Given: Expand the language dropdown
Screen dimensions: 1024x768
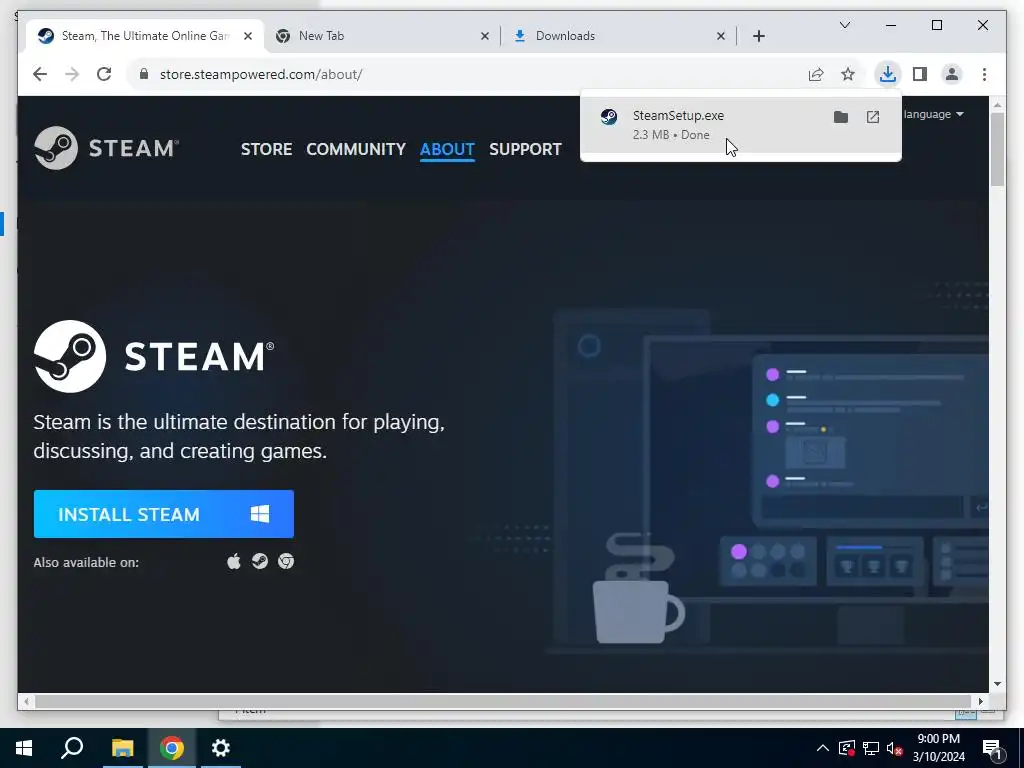Looking at the screenshot, I should [x=933, y=114].
